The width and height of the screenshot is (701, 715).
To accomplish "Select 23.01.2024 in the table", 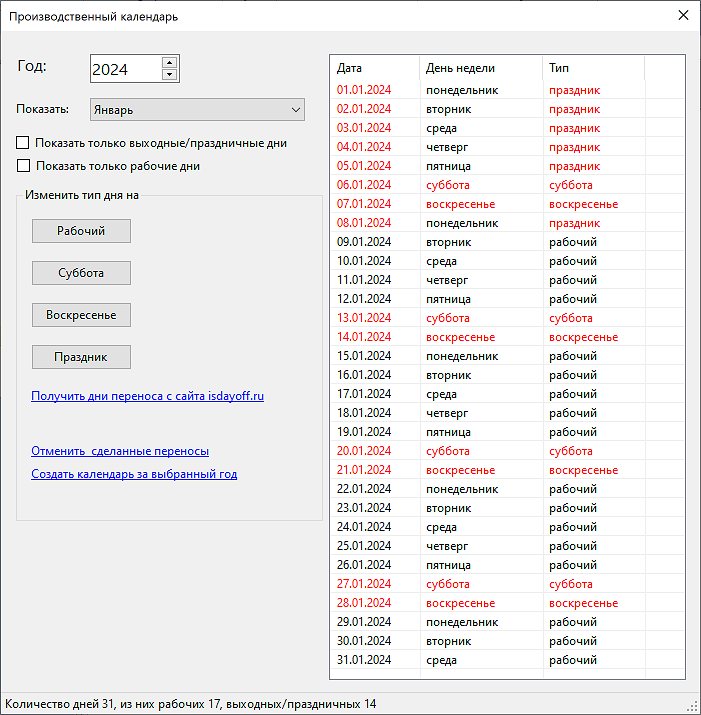I will pos(507,508).
